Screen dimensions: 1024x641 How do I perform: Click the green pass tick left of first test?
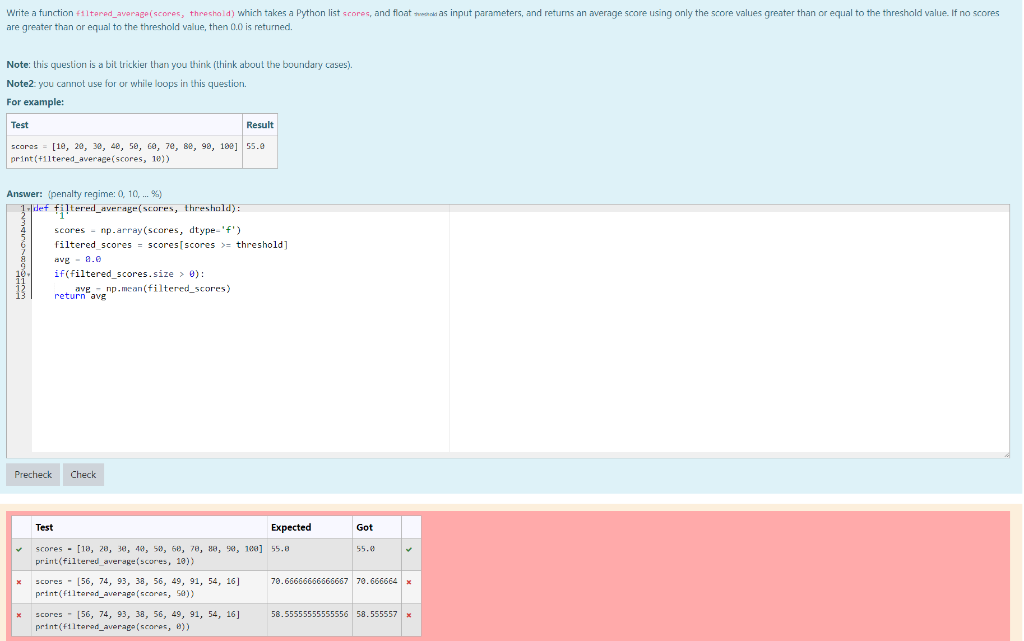click(19, 550)
